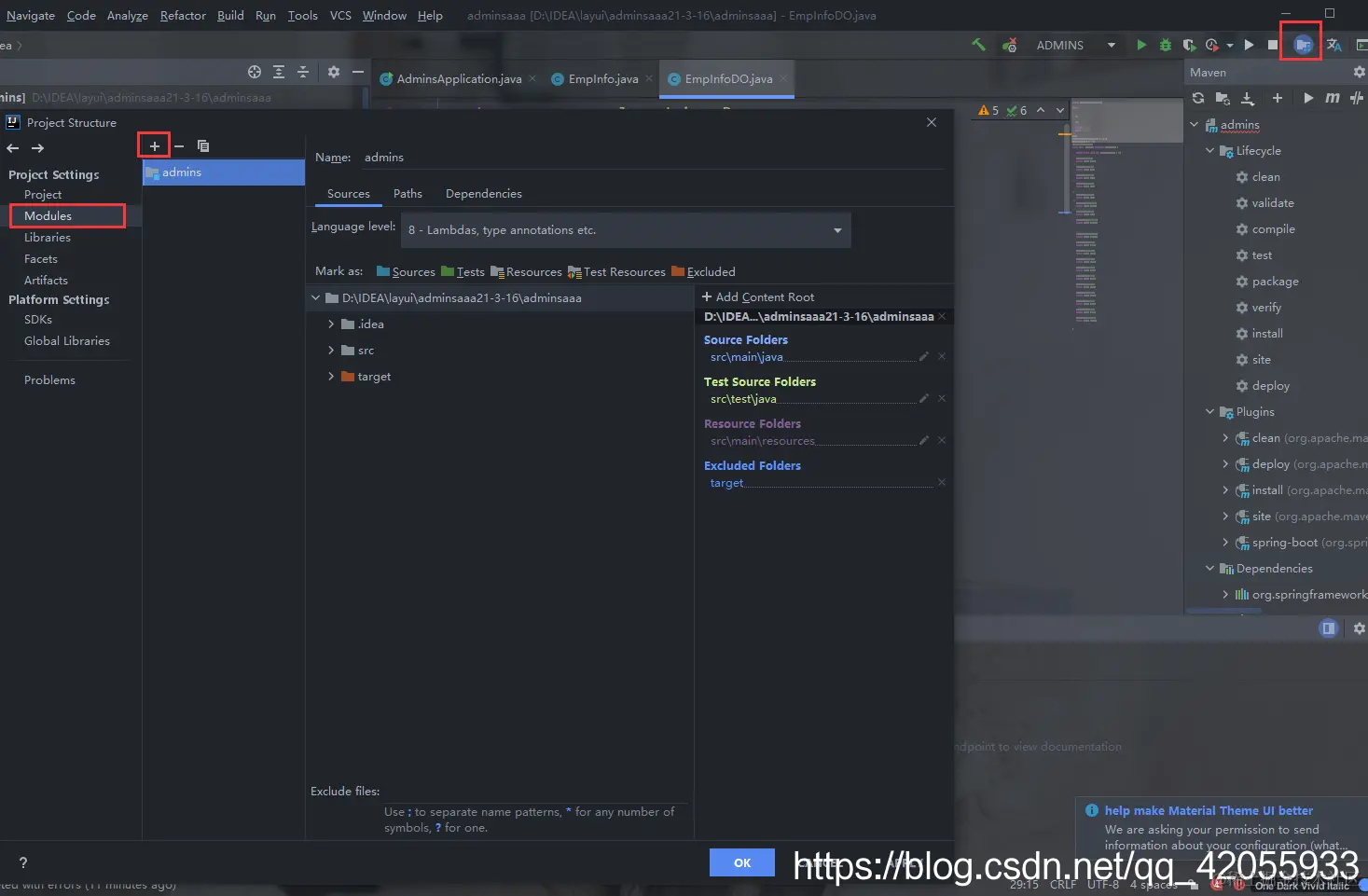The width and height of the screenshot is (1368, 896).
Task: Debug the ADMINS configuration with the bug icon
Action: (1165, 45)
